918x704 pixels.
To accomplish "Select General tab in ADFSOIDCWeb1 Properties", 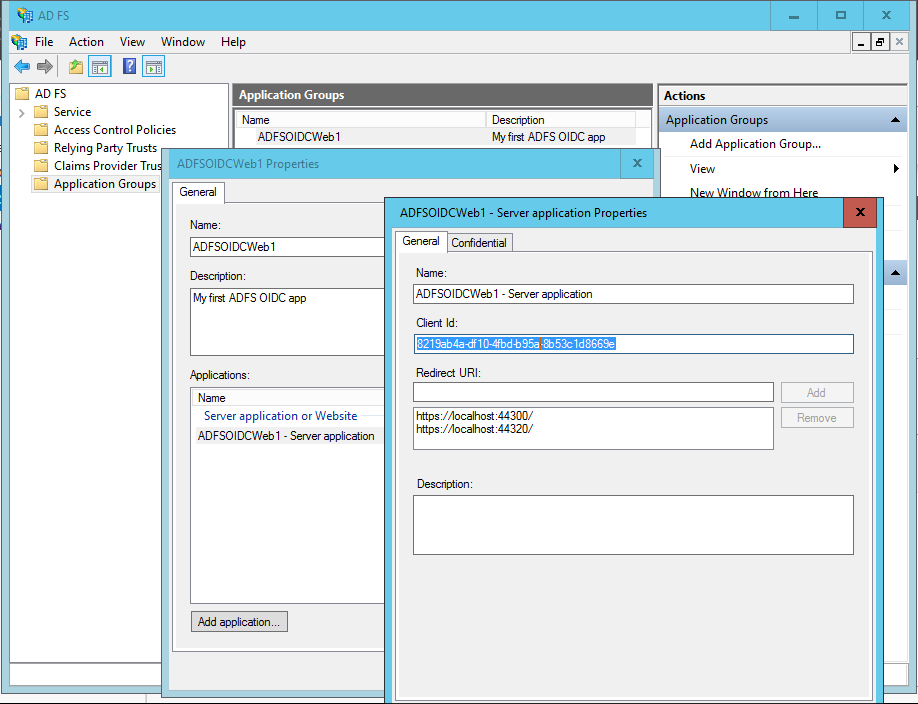I will [198, 192].
